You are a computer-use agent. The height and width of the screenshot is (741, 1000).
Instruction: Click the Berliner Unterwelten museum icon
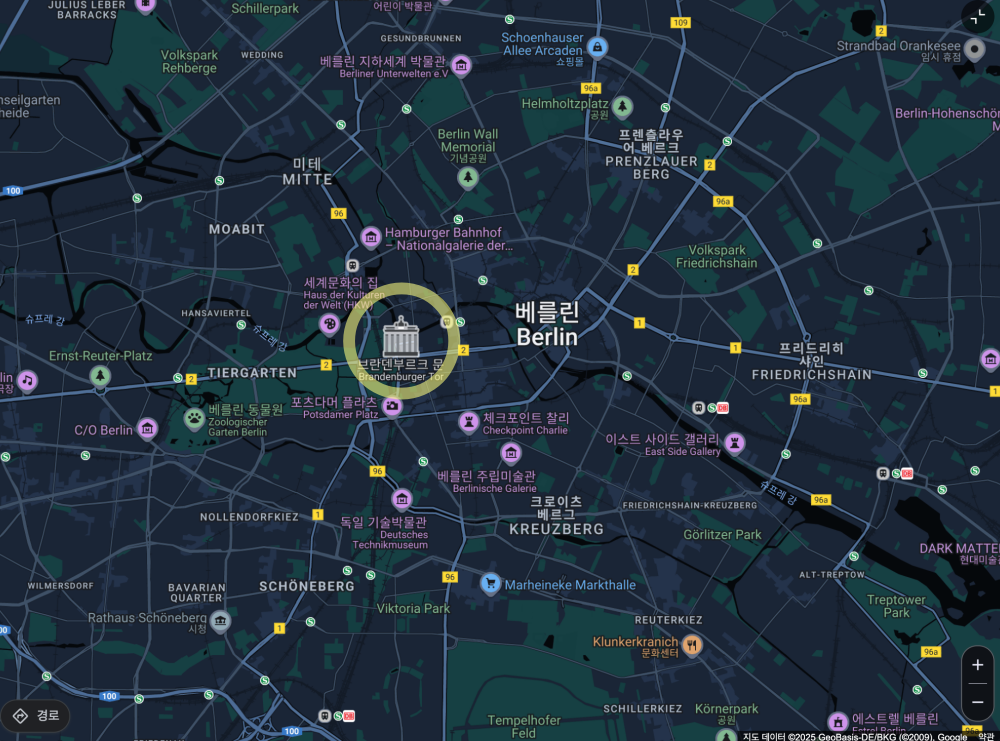461,65
